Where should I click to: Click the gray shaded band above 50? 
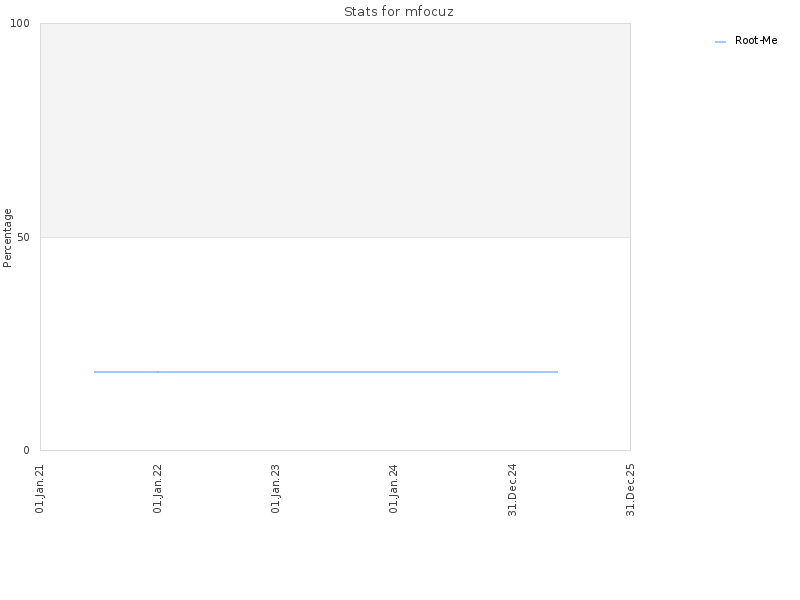pos(335,130)
